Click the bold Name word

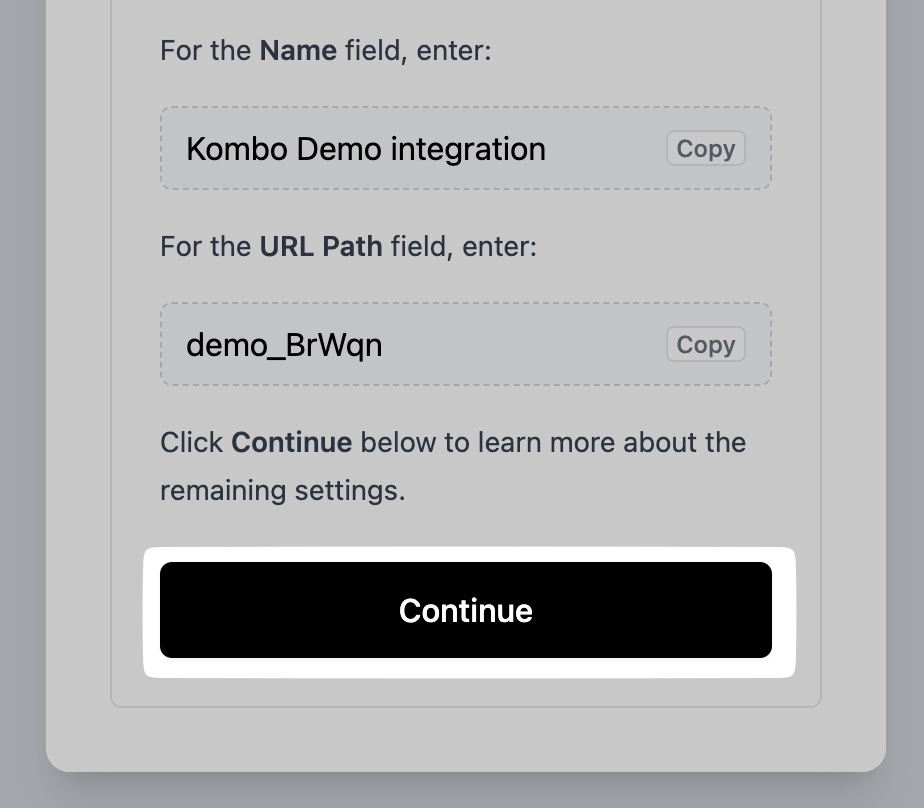click(x=298, y=50)
